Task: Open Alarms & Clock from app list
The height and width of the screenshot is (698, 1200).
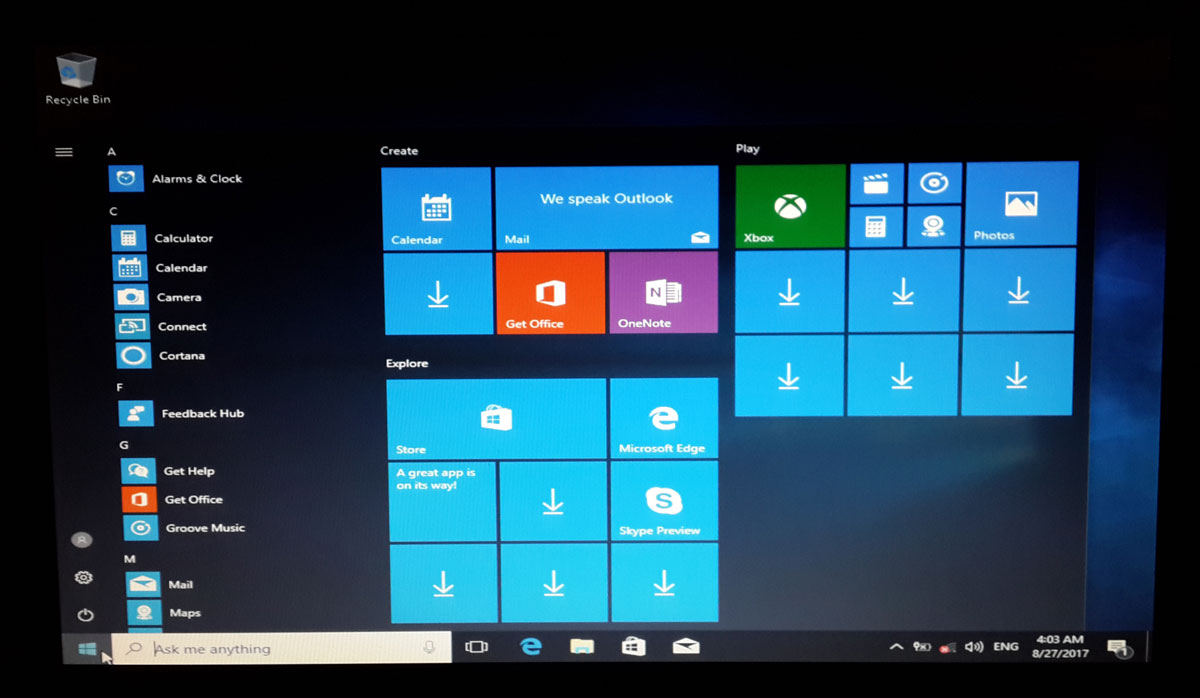Action: [x=176, y=178]
